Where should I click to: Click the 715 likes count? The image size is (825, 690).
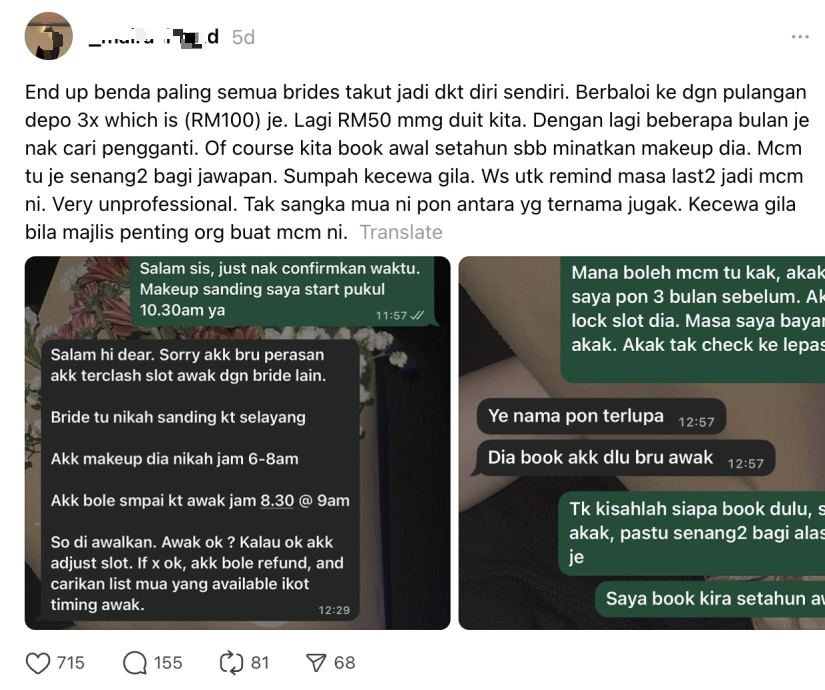[71, 663]
